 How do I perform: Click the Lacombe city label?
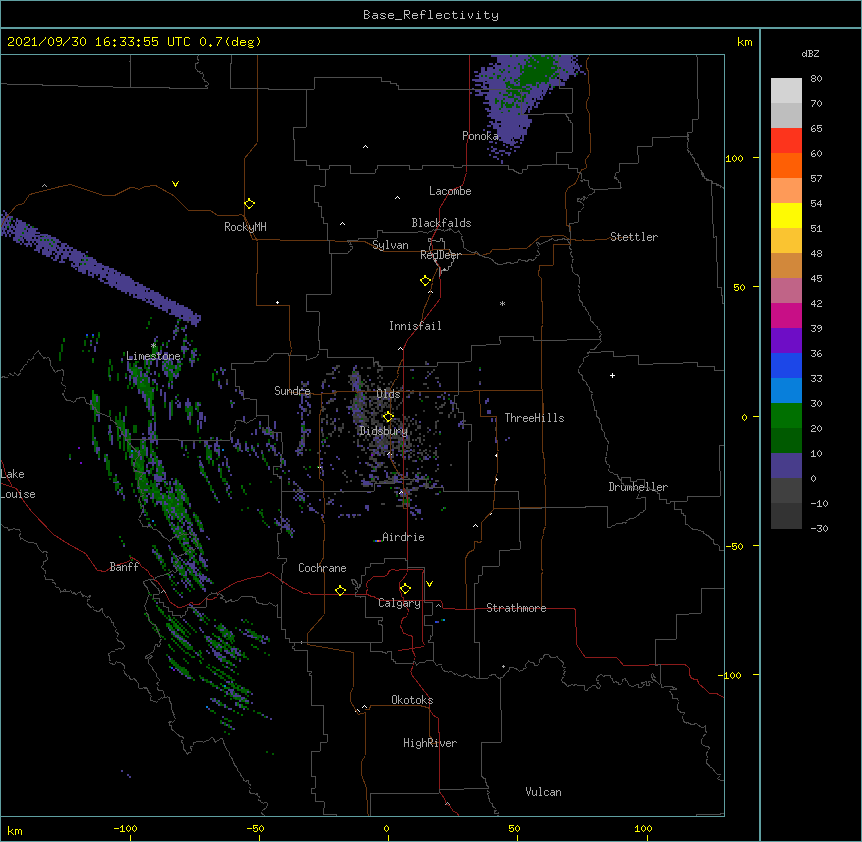(450, 191)
